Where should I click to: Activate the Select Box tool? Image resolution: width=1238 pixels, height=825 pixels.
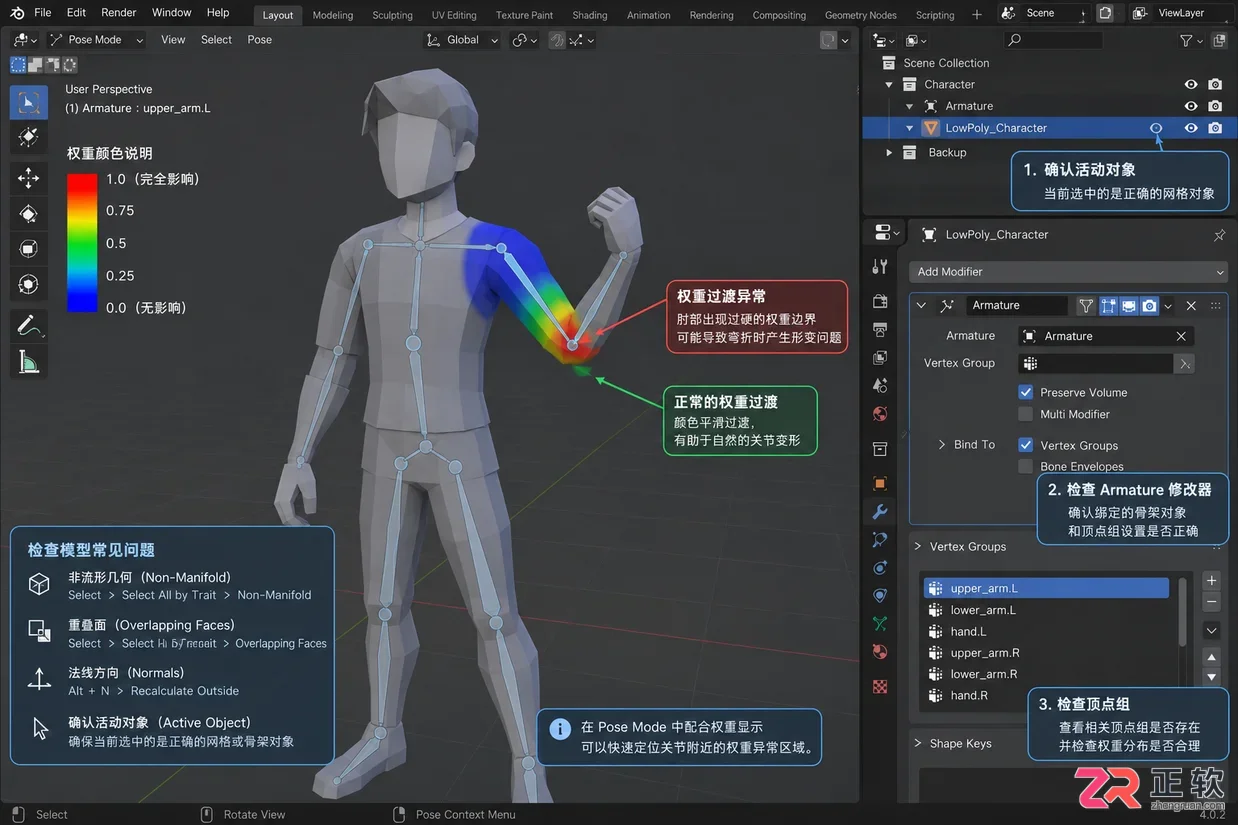[28, 101]
